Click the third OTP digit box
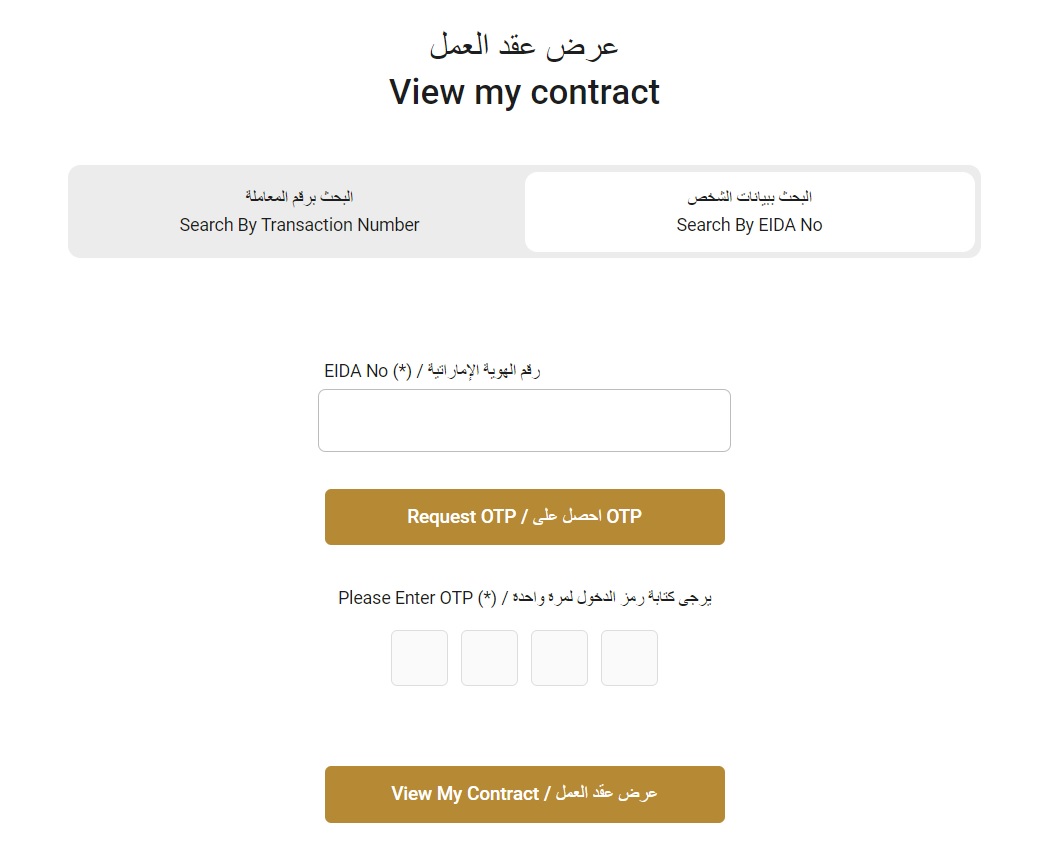Viewport: 1051px width, 849px height. (559, 657)
